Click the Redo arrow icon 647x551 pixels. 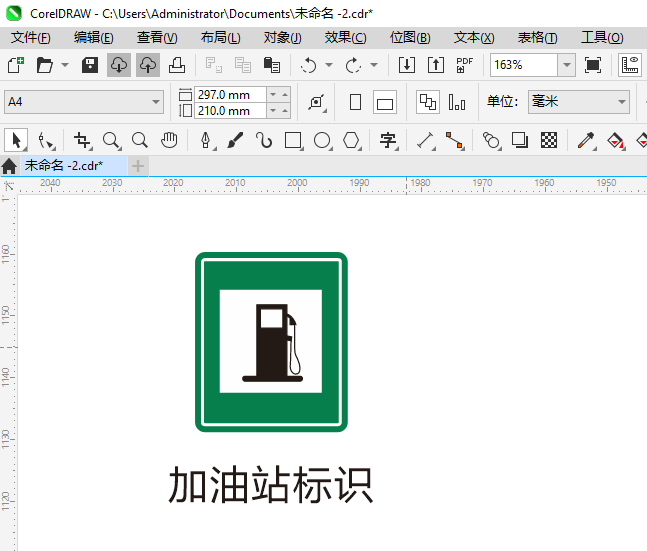click(353, 65)
